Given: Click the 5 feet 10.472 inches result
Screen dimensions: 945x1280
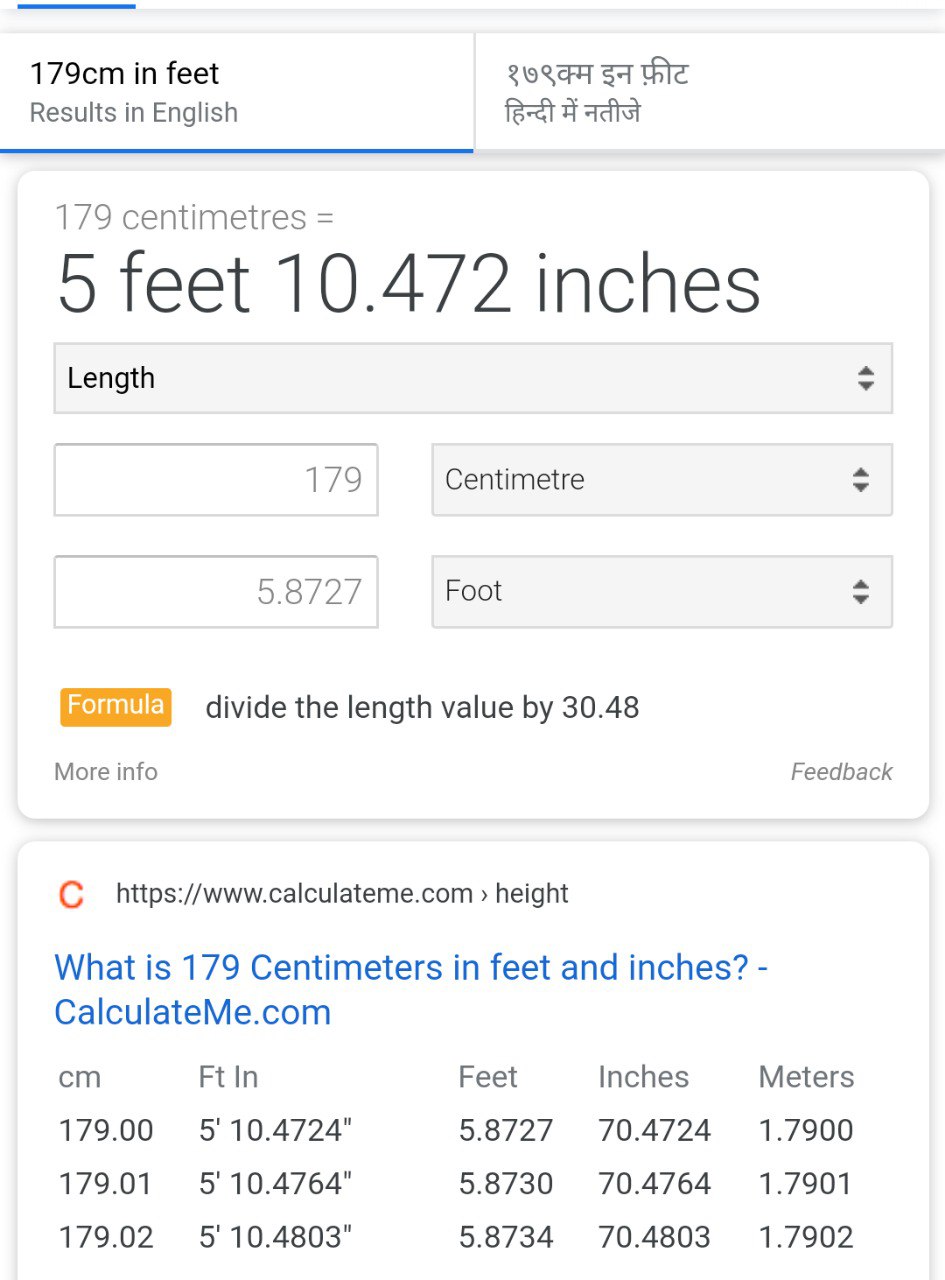Looking at the screenshot, I should (x=409, y=284).
